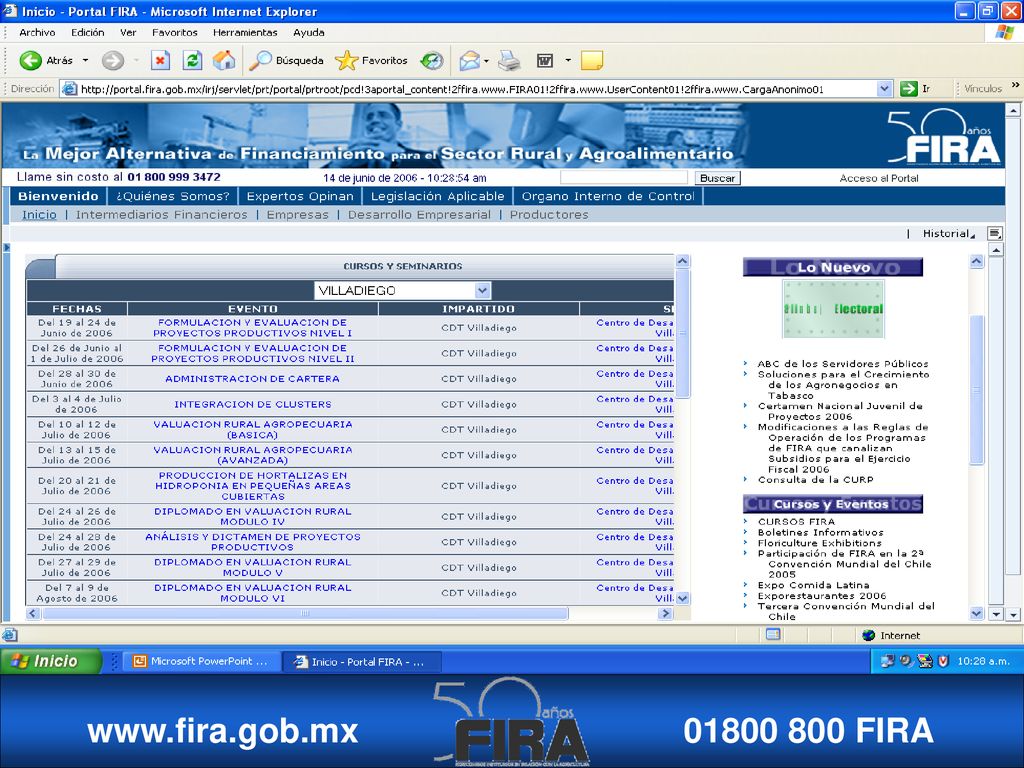Click the yellow note toolbar icon
The image size is (1024, 768).
click(592, 61)
